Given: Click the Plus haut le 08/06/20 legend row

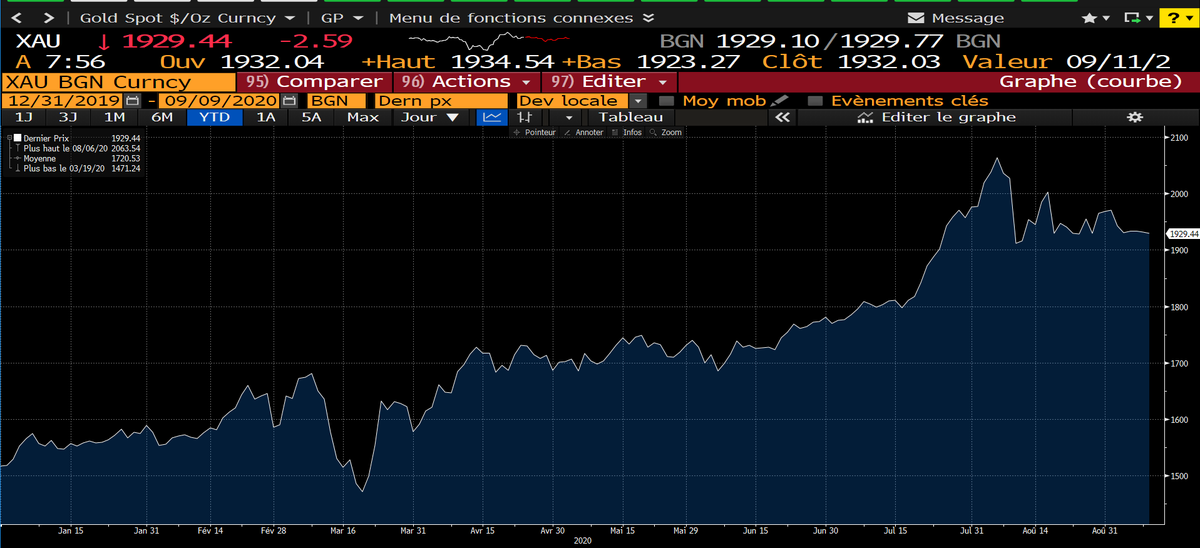Looking at the screenshot, I should (x=82, y=148).
